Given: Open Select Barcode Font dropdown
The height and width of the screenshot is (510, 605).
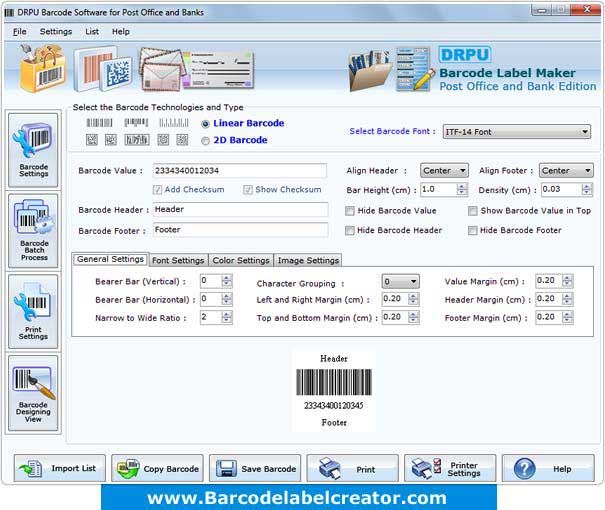Looking at the screenshot, I should (x=517, y=132).
